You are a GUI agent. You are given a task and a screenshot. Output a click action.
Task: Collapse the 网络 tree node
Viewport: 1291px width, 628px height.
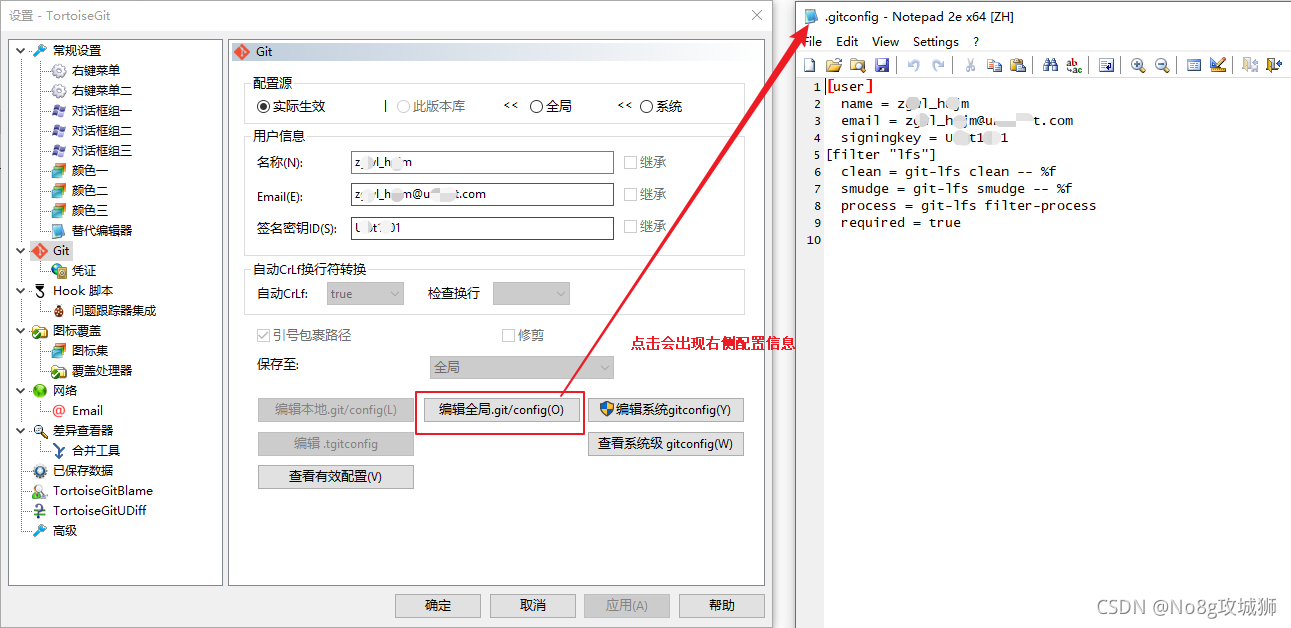(21, 390)
